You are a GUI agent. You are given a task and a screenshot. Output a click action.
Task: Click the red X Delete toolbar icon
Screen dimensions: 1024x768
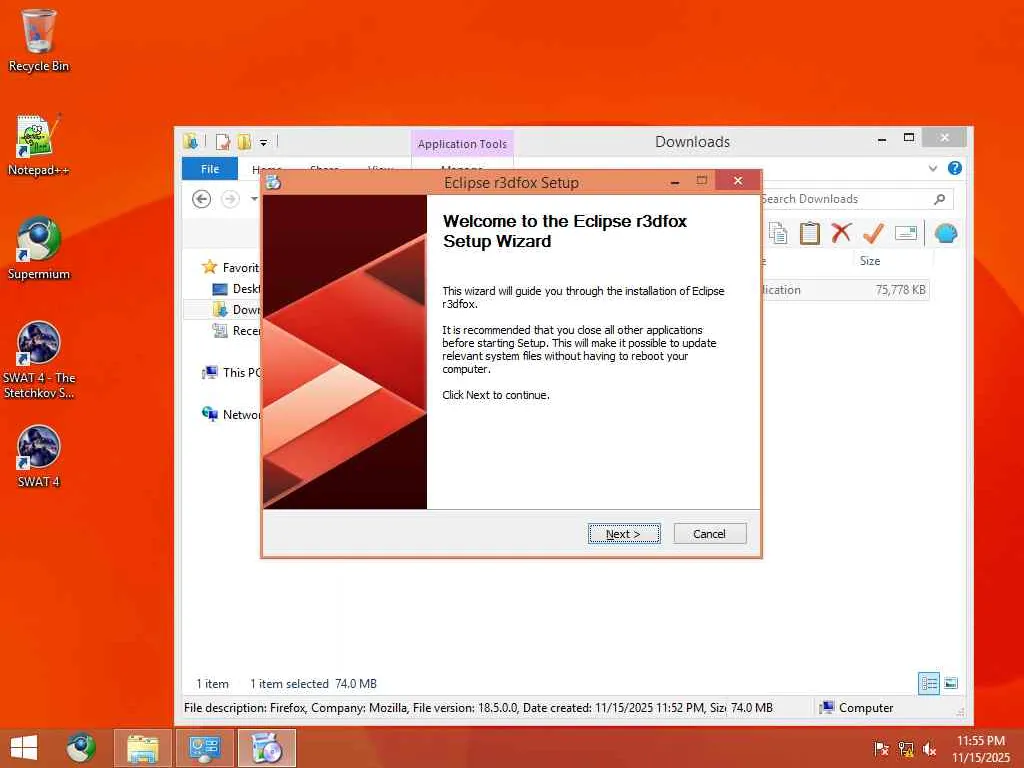tap(841, 233)
